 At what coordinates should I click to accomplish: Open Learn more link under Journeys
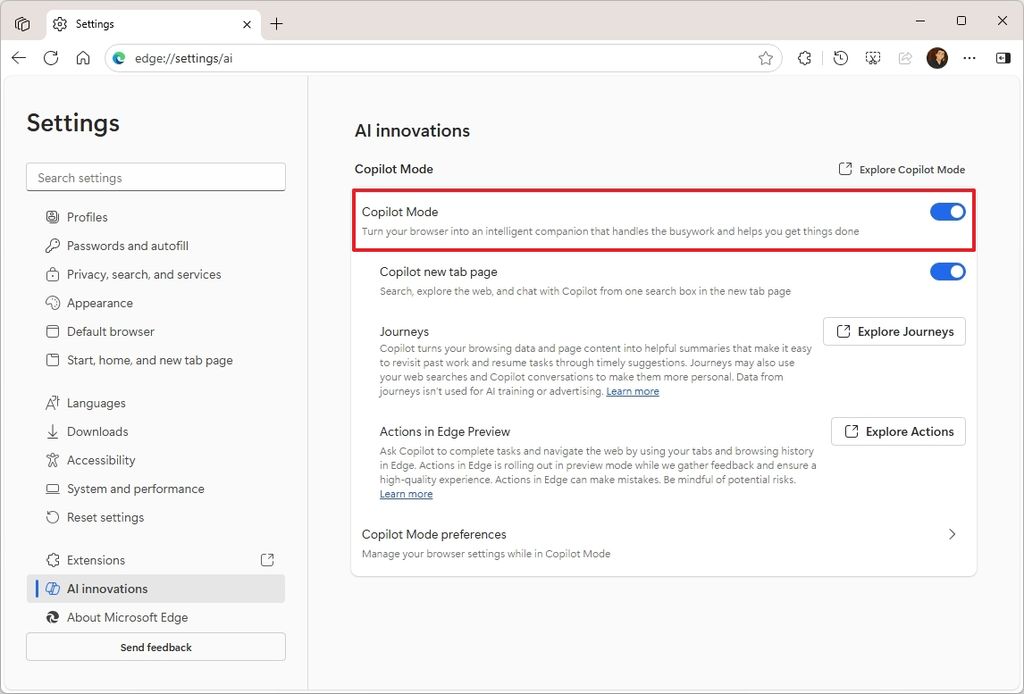pyautogui.click(x=632, y=392)
